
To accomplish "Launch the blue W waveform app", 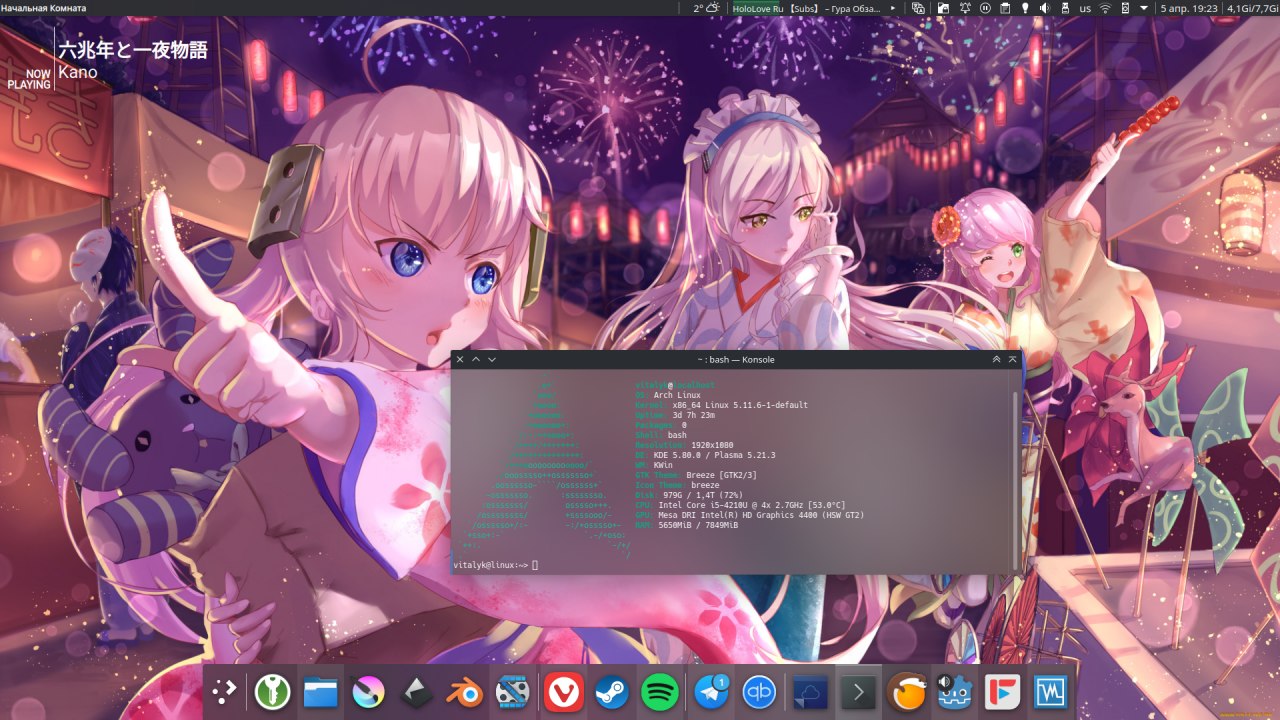I will coord(1050,692).
